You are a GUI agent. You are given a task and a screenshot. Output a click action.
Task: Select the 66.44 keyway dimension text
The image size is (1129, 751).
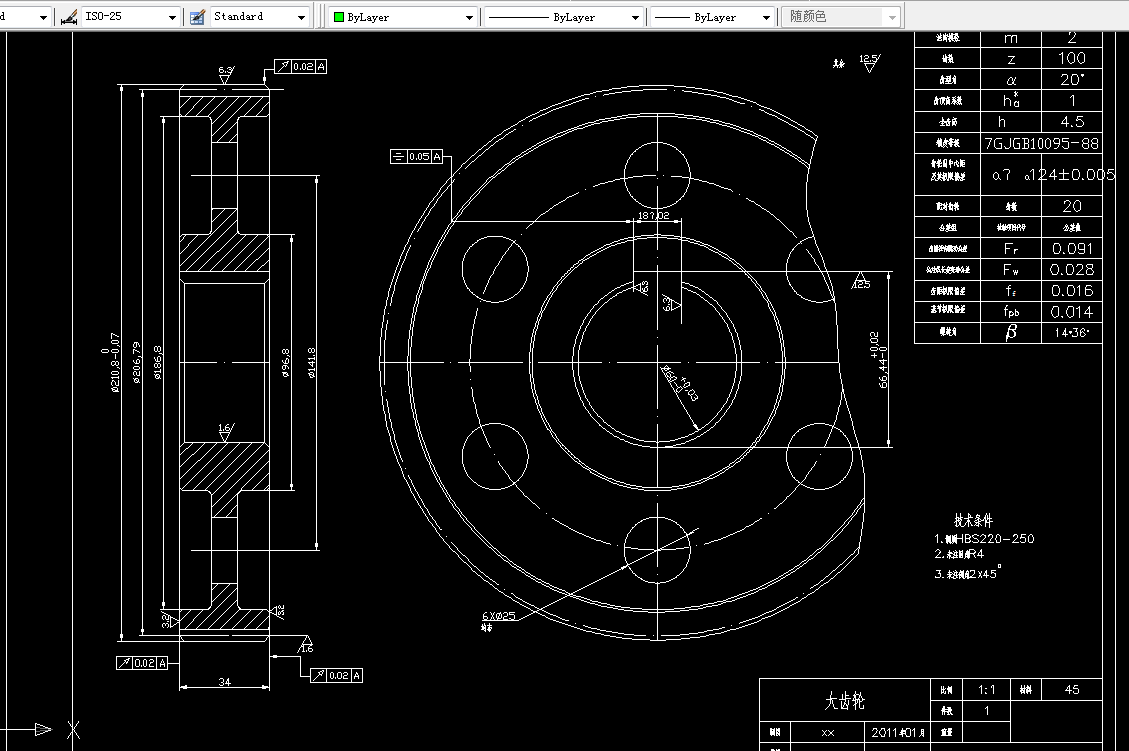pos(878,360)
